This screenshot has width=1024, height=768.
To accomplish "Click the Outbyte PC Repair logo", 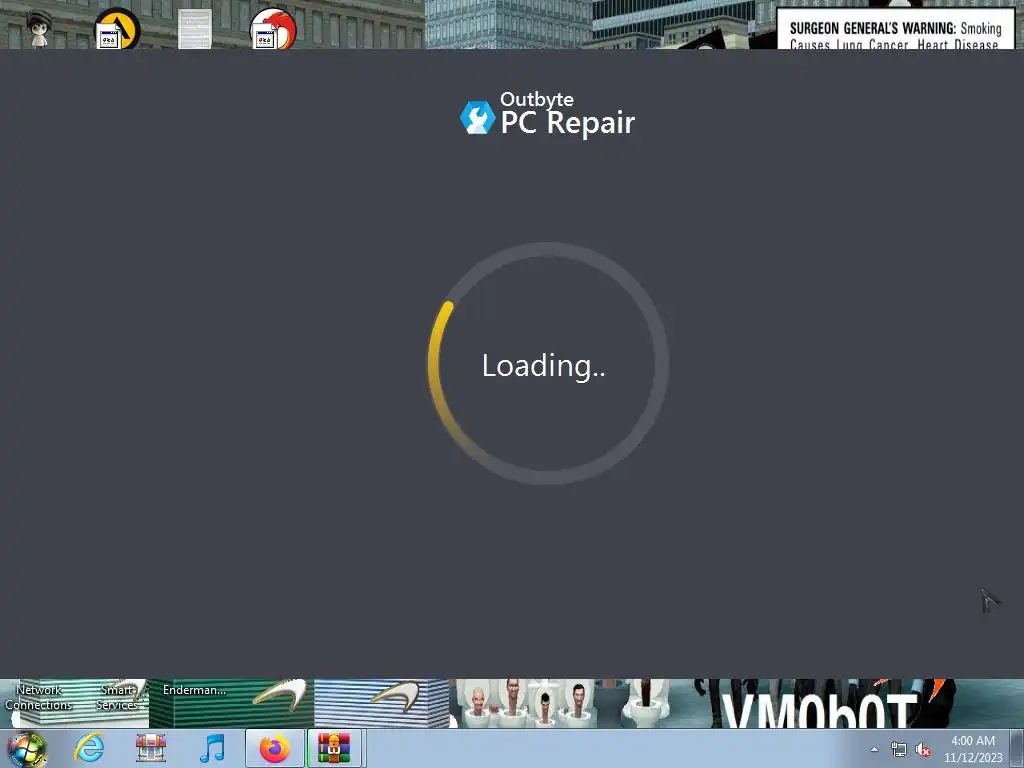I will [x=547, y=116].
